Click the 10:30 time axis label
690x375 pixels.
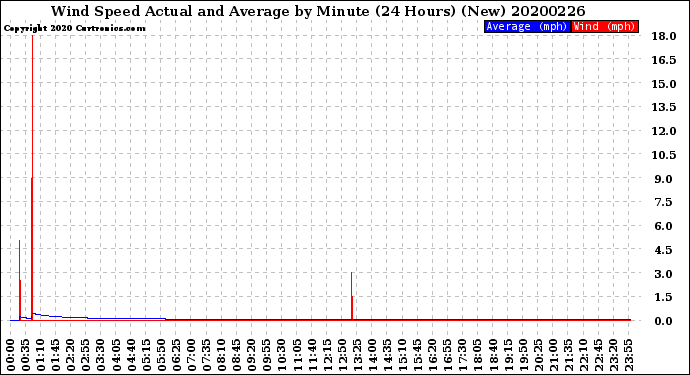[x=282, y=355]
